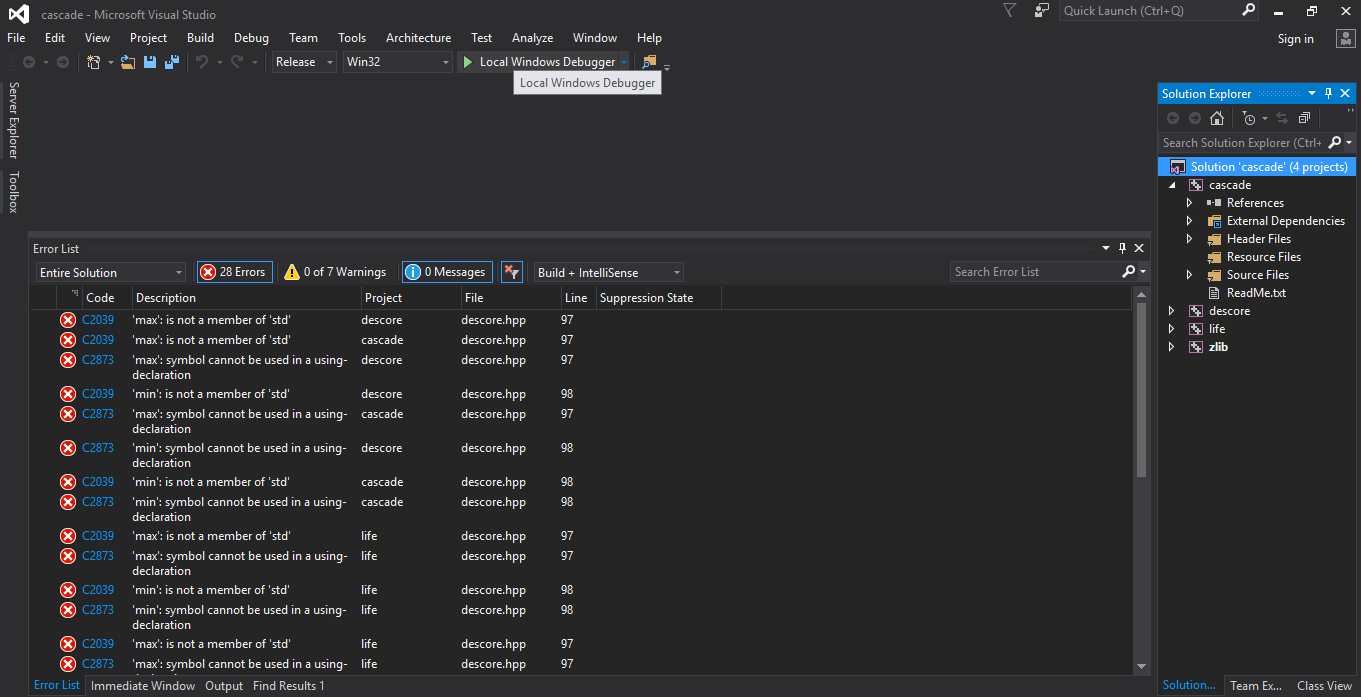The height and width of the screenshot is (697, 1361).
Task: Sort errors by the Project column header
Action: 411,298
